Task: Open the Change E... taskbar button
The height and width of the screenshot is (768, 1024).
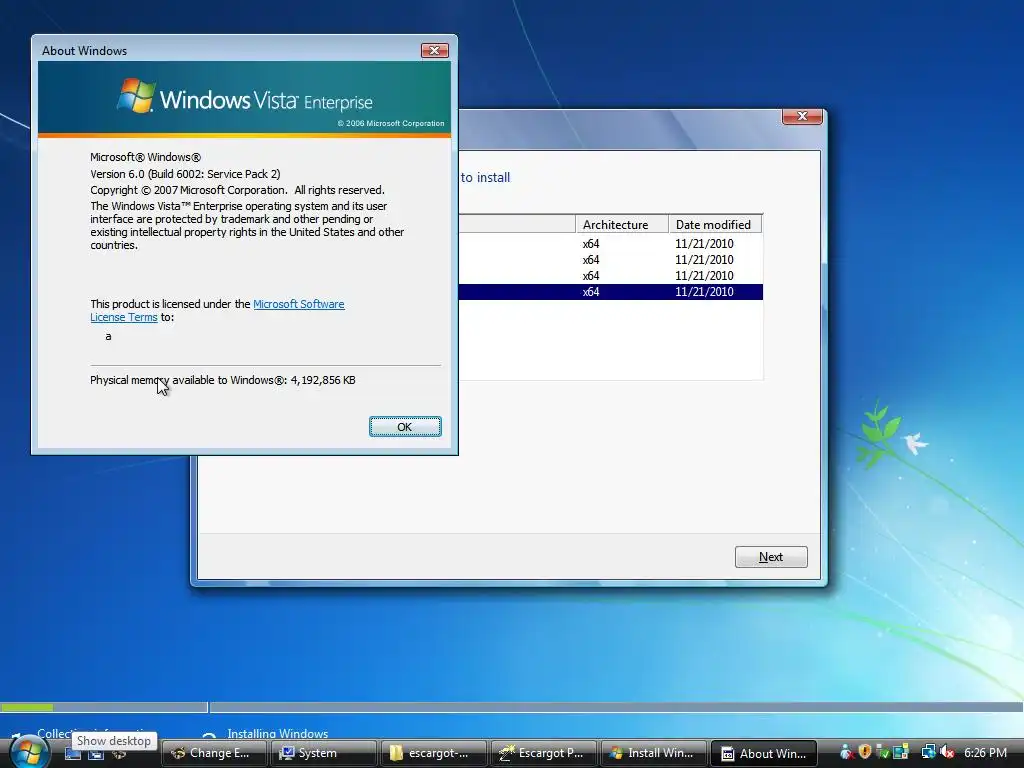Action: click(x=214, y=753)
